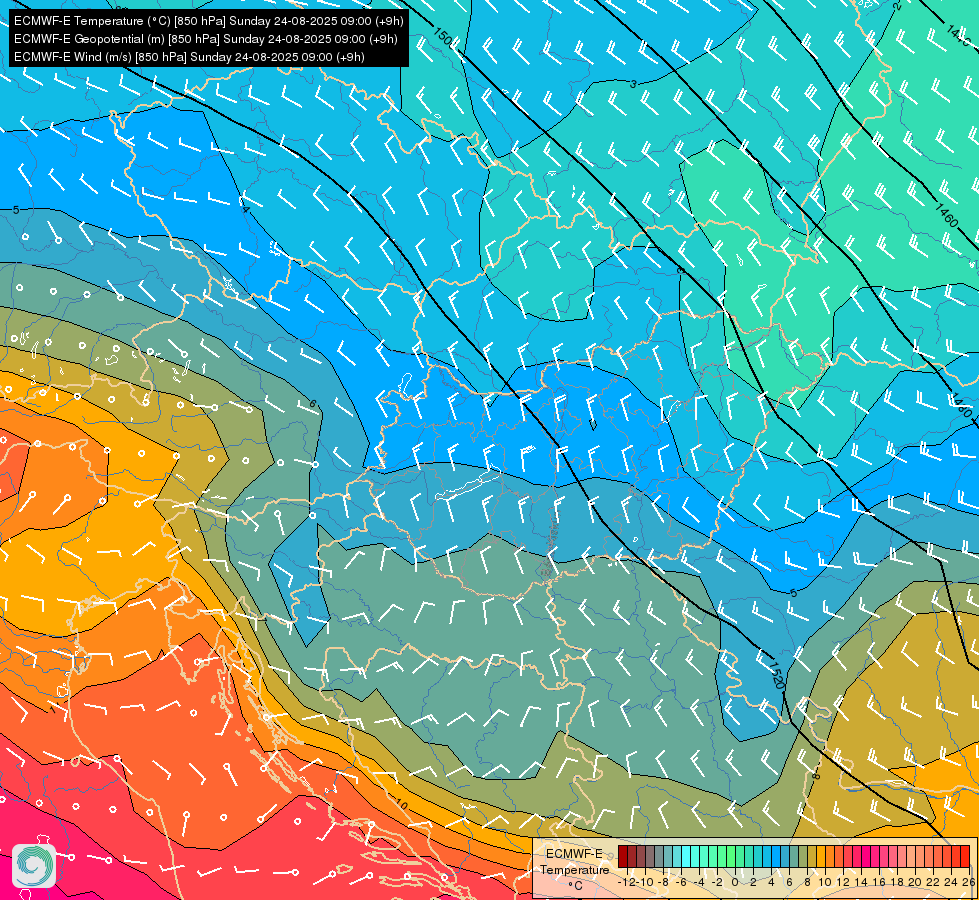Click the -4 tick label on the legend

(699, 882)
